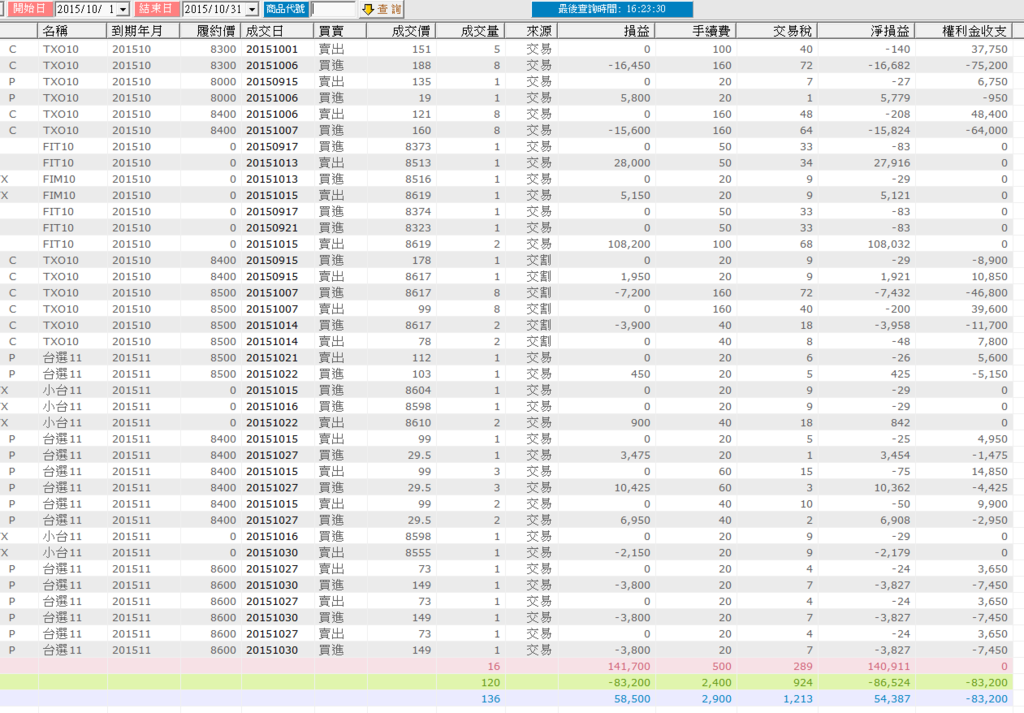This screenshot has height=713, width=1024.
Task: Sort by 名稱 column header
Action: click(72, 31)
